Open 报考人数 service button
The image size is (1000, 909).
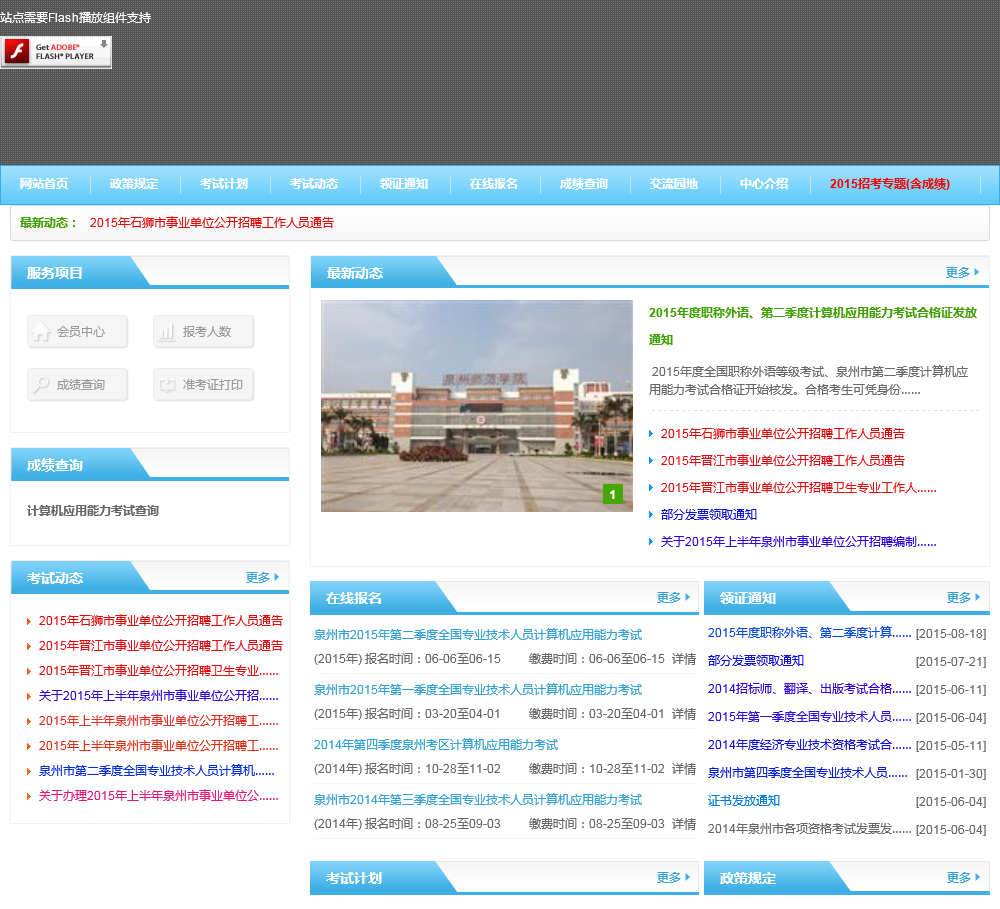(203, 332)
